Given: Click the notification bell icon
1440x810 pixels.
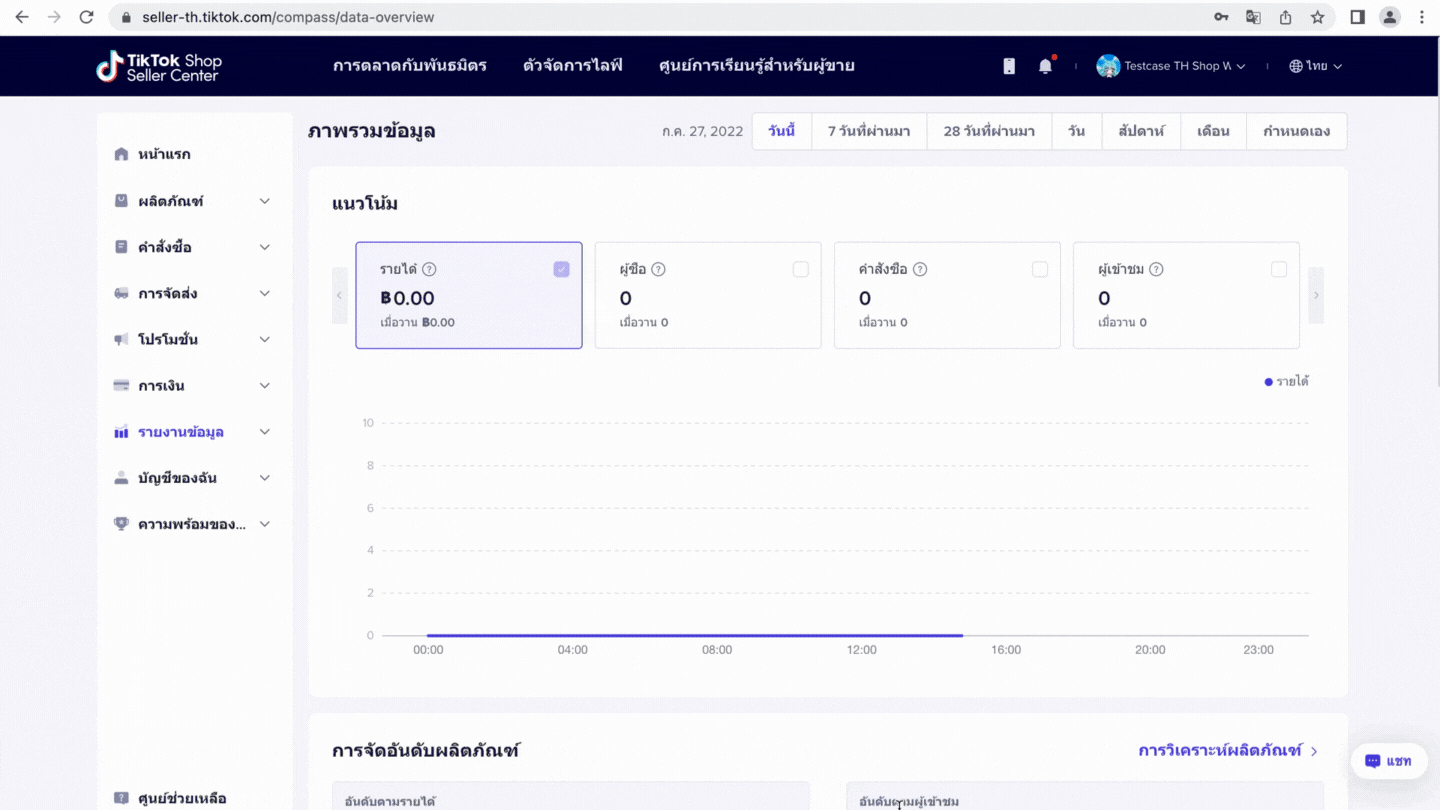Looking at the screenshot, I should coord(1045,66).
